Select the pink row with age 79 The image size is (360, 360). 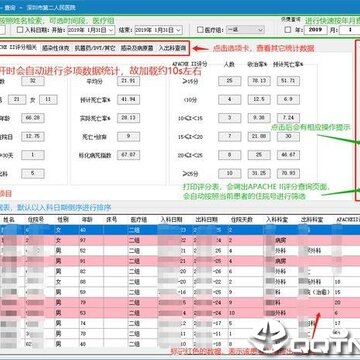point(180,303)
